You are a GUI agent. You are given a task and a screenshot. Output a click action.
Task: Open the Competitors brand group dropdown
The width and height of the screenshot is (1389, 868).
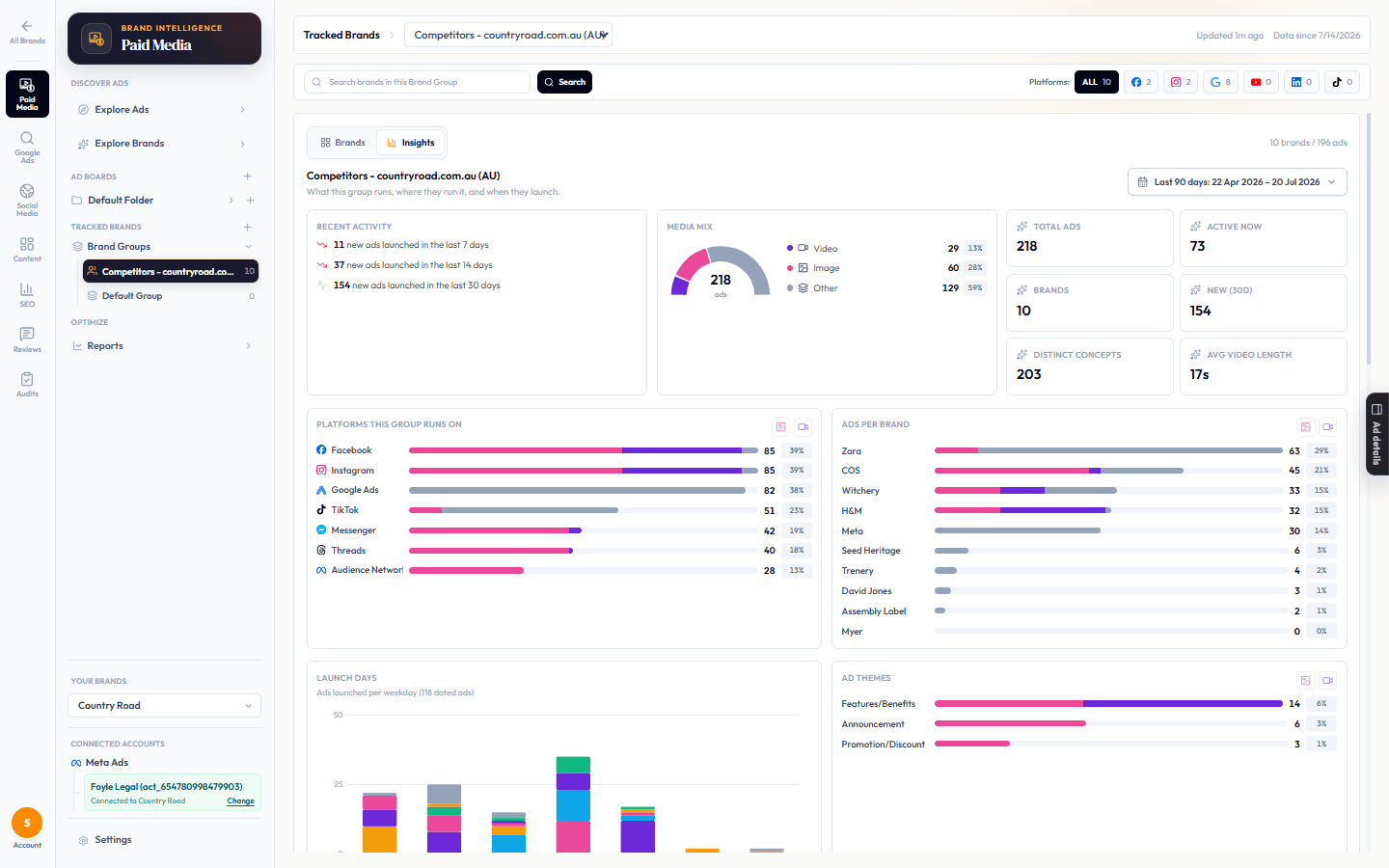[508, 35]
